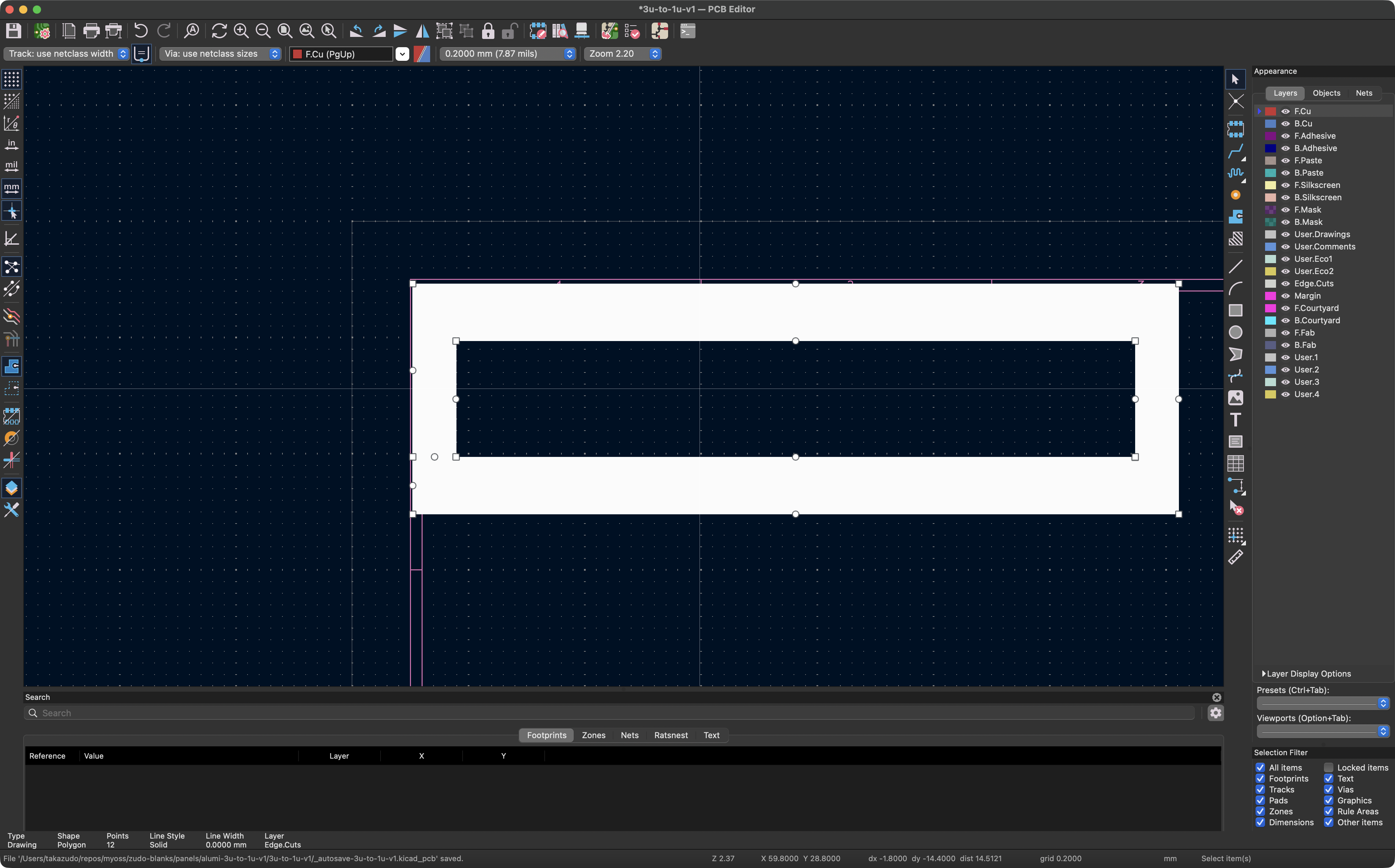This screenshot has height=868, width=1395.
Task: Click the Zoom in icon
Action: coord(241,31)
